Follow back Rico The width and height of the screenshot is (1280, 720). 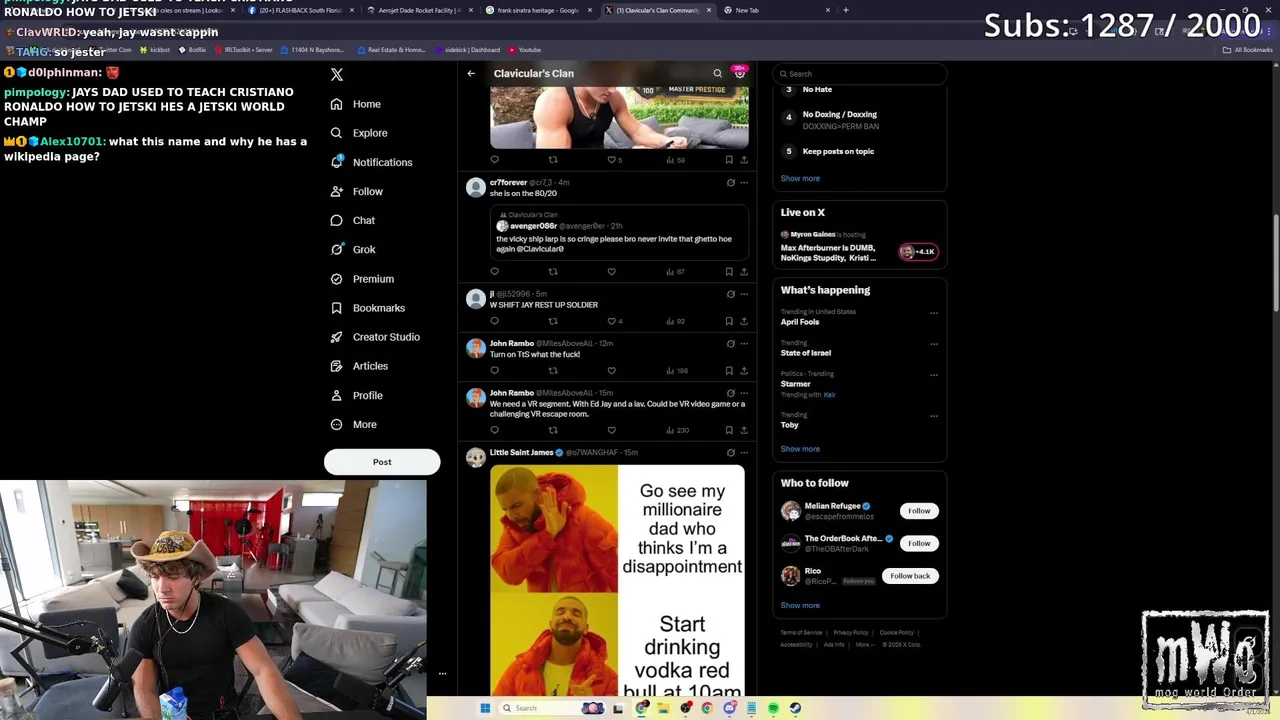[910, 576]
